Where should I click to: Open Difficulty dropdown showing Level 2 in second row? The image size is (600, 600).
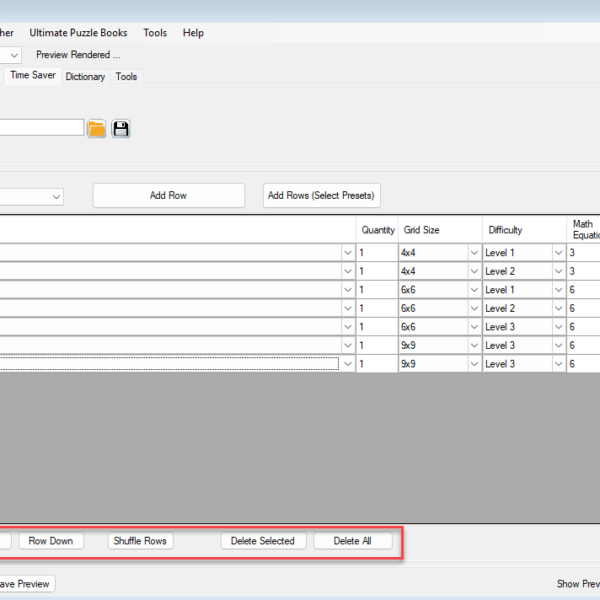point(557,272)
